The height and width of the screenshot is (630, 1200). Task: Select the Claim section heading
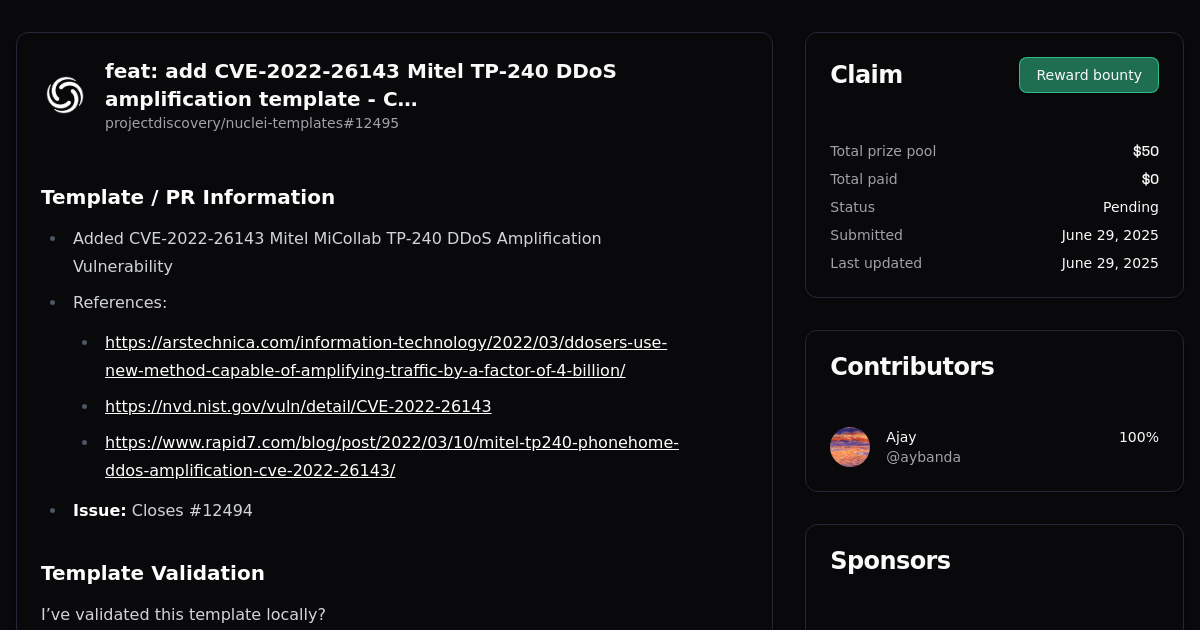(866, 74)
